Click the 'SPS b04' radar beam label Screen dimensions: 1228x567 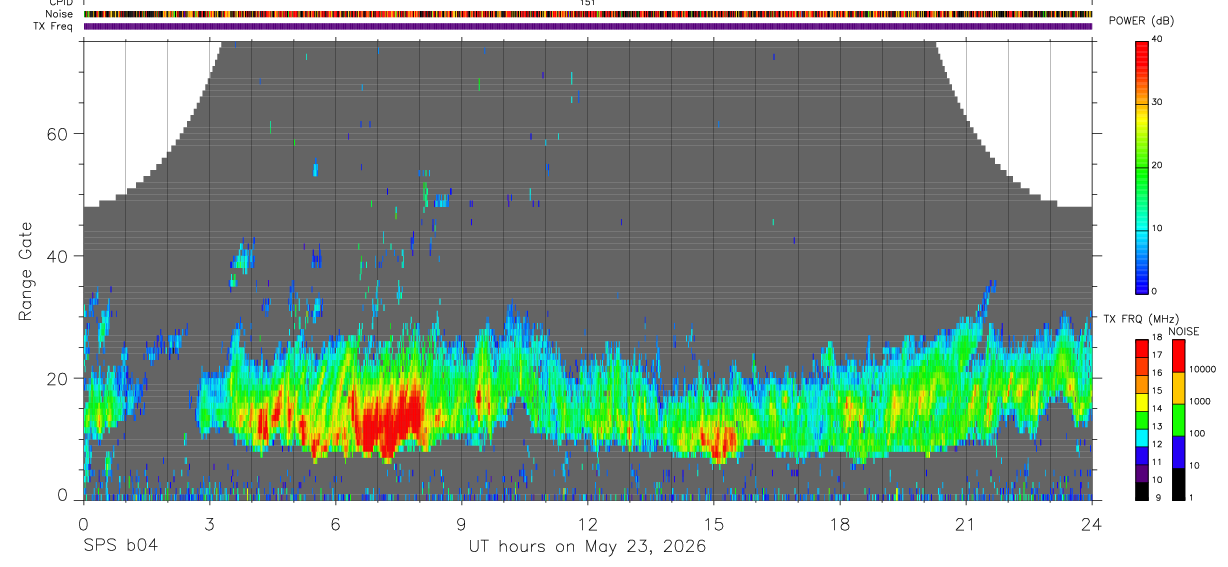pyautogui.click(x=120, y=546)
